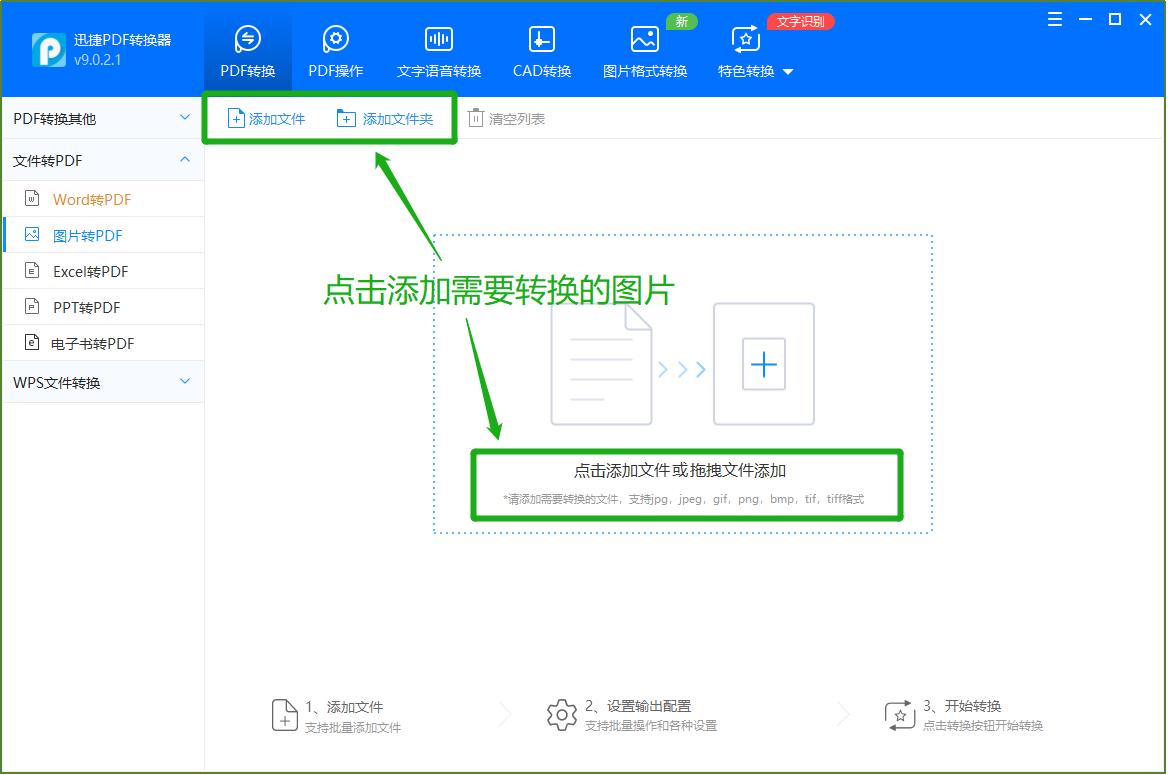
Task: Open CAD转换 via its toolbar icon
Action: tap(540, 40)
